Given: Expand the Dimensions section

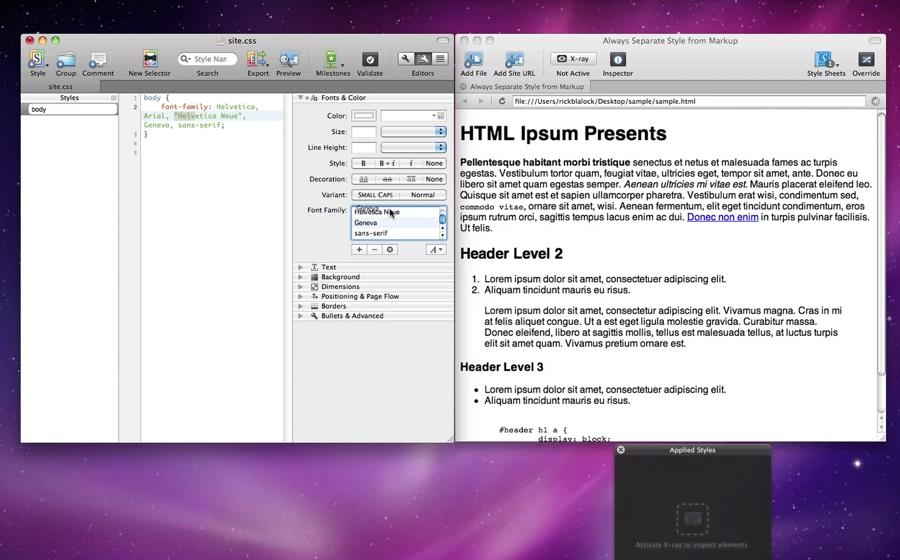Looking at the screenshot, I should click(x=300, y=287).
